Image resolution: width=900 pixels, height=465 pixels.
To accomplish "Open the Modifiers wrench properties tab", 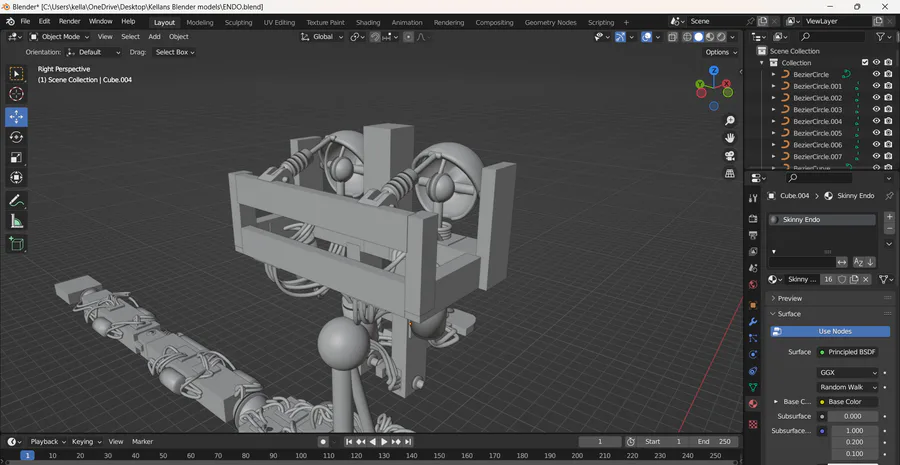I will (x=753, y=322).
